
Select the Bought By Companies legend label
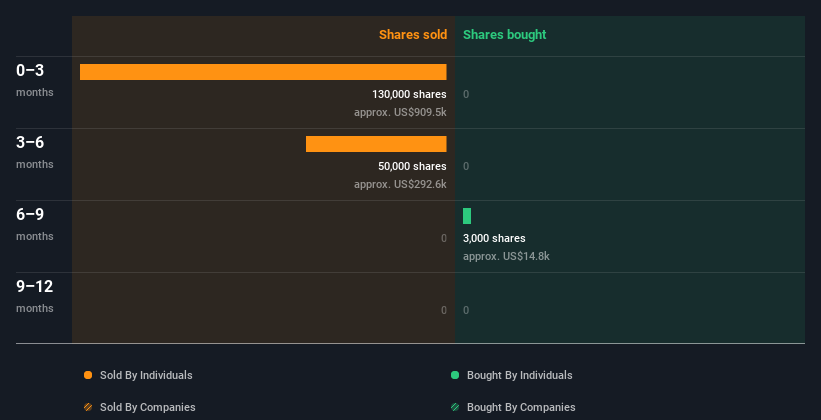pyautogui.click(x=521, y=407)
